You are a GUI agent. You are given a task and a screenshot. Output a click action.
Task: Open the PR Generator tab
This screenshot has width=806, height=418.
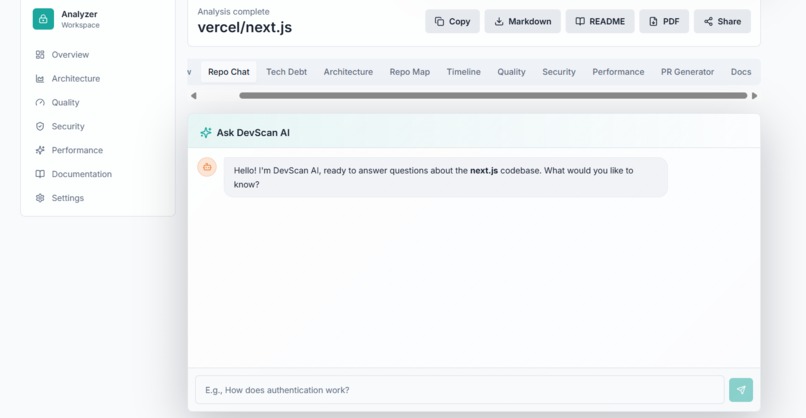687,72
